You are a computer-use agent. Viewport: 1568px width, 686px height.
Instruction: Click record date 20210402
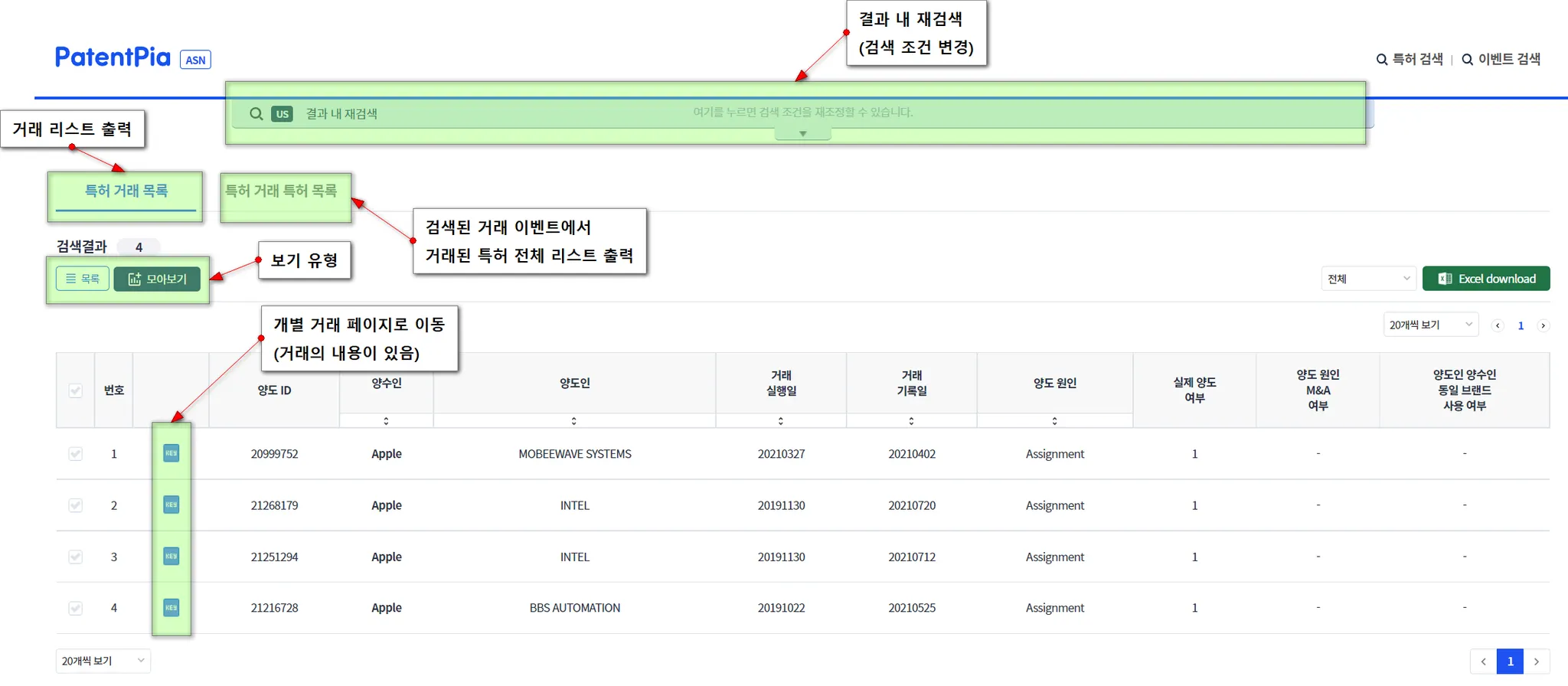click(x=912, y=454)
